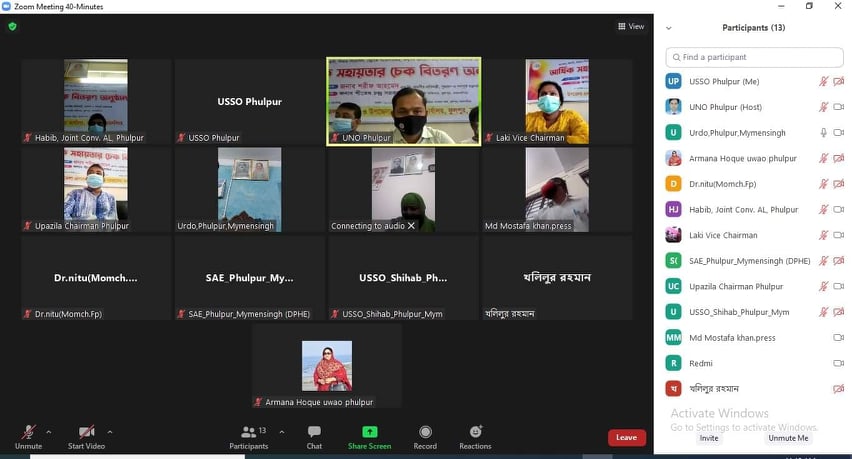Click the green Share Screen icon
Image resolution: width=852 pixels, height=459 pixels.
coord(369,433)
